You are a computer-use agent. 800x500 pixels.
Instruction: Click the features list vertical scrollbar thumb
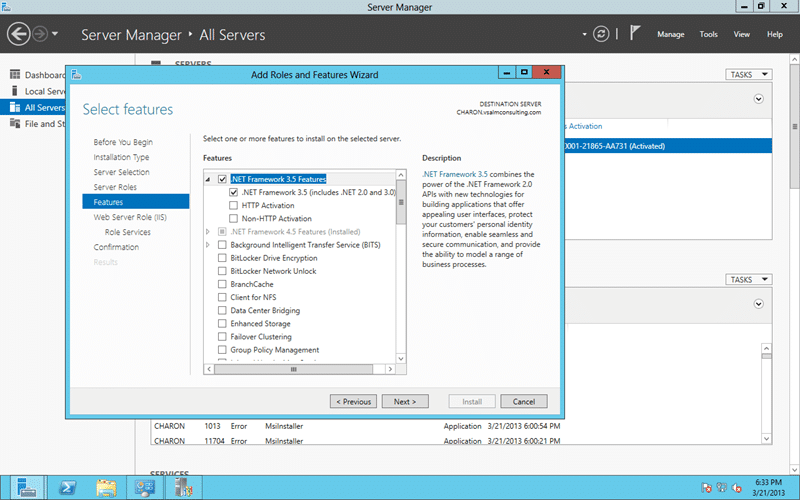tap(401, 203)
